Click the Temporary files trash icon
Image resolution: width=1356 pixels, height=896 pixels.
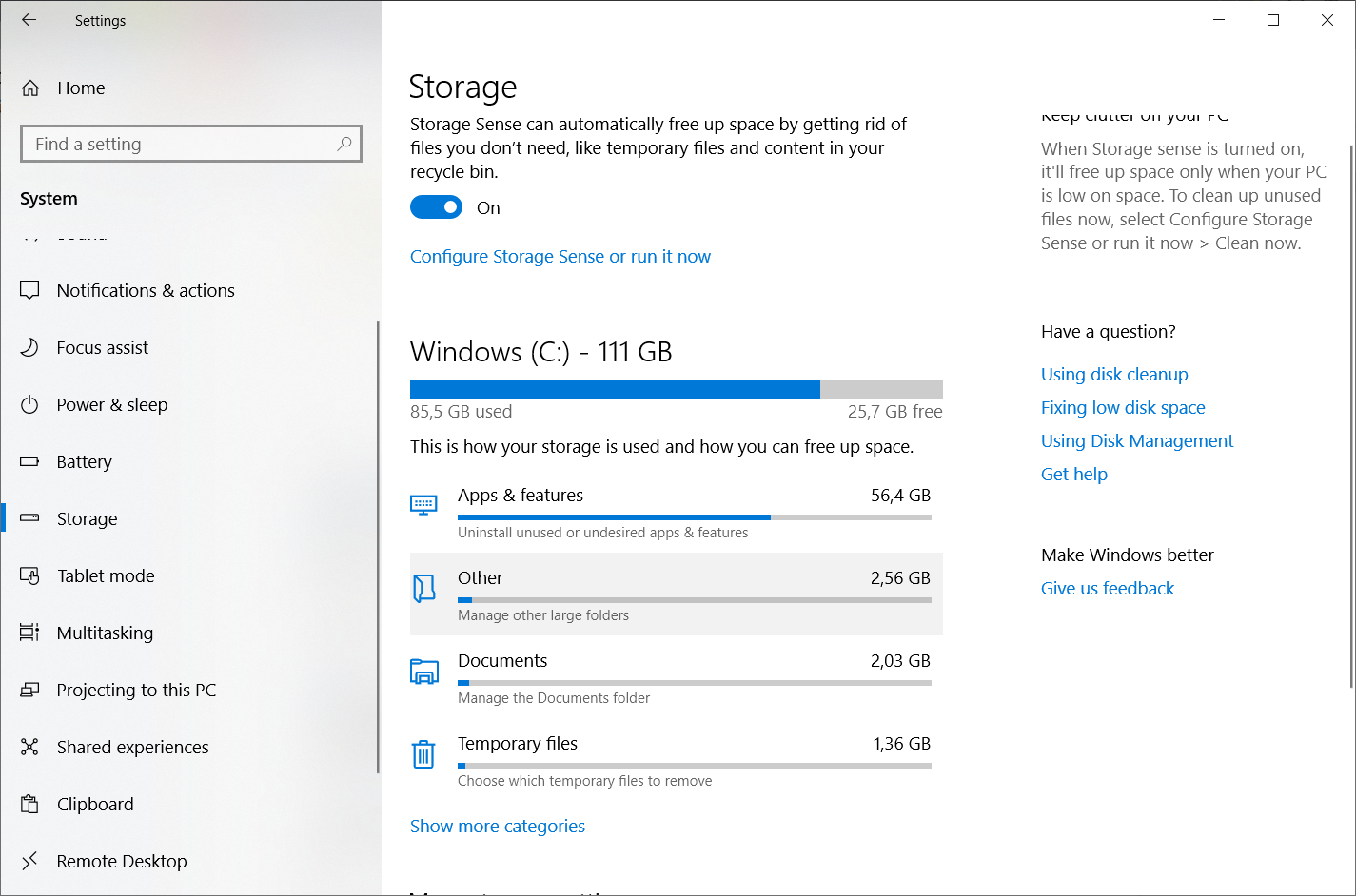click(423, 754)
